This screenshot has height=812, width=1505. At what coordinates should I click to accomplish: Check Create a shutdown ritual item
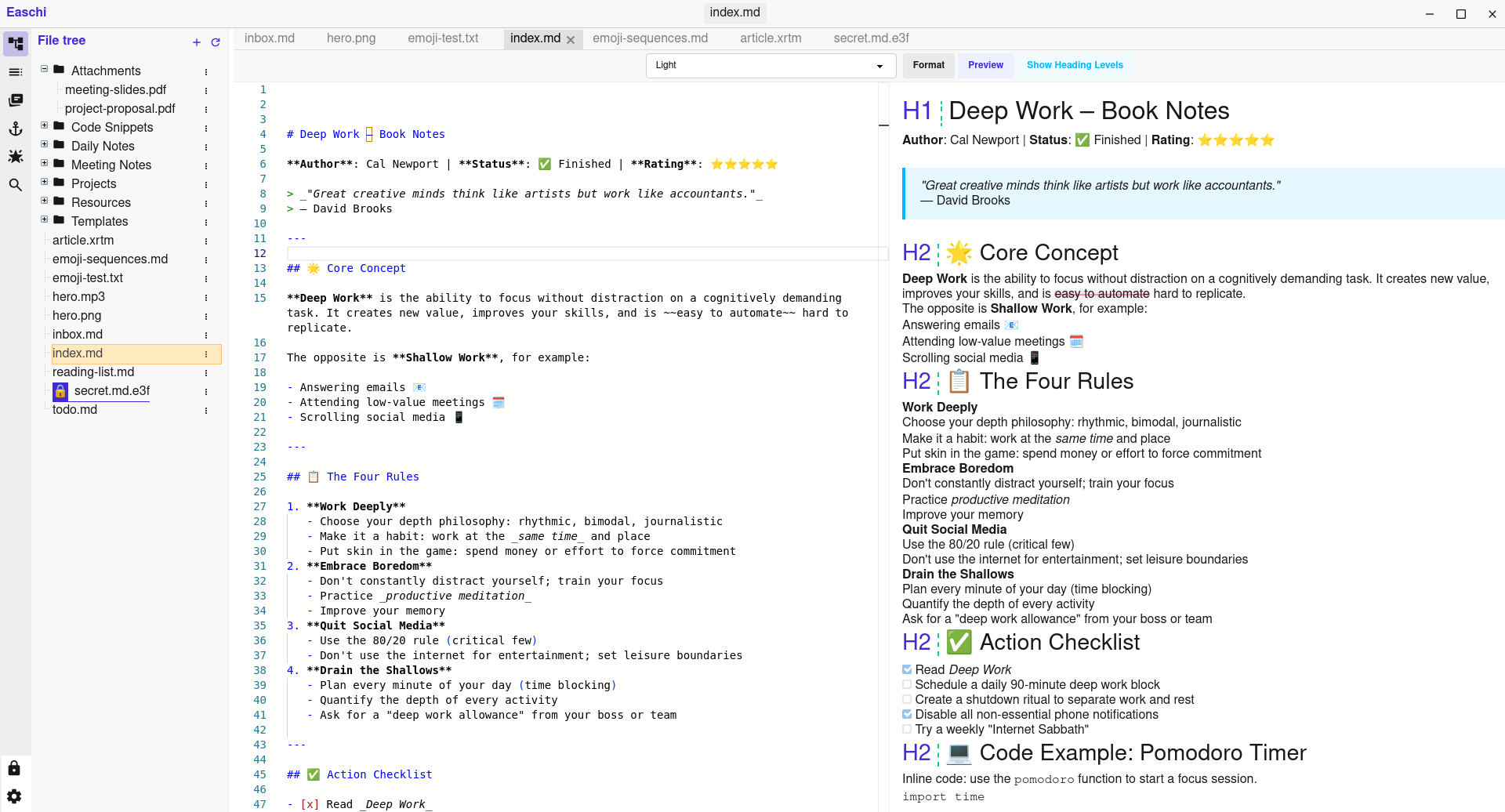pyautogui.click(x=907, y=699)
